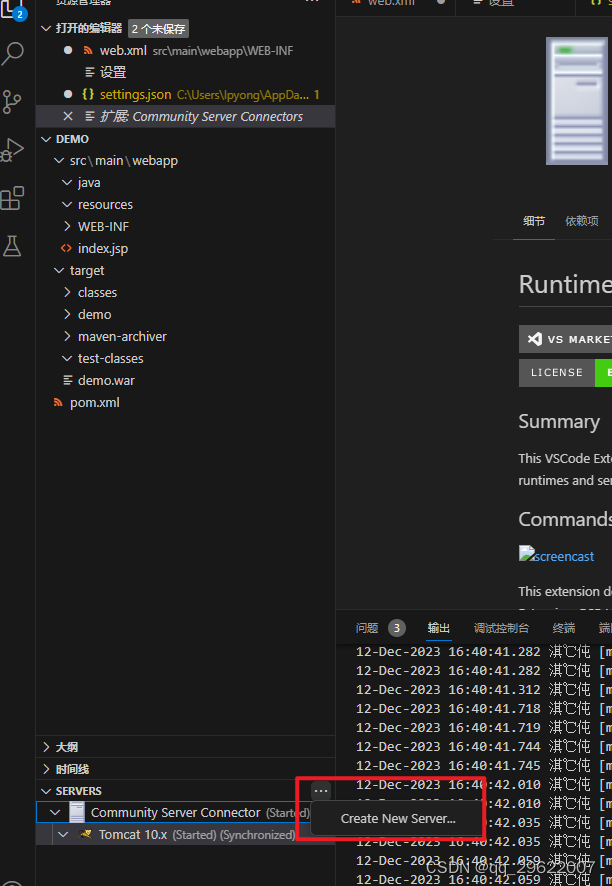Open settings.json in open editors list
Image resolution: width=612 pixels, height=886 pixels.
tap(185, 94)
